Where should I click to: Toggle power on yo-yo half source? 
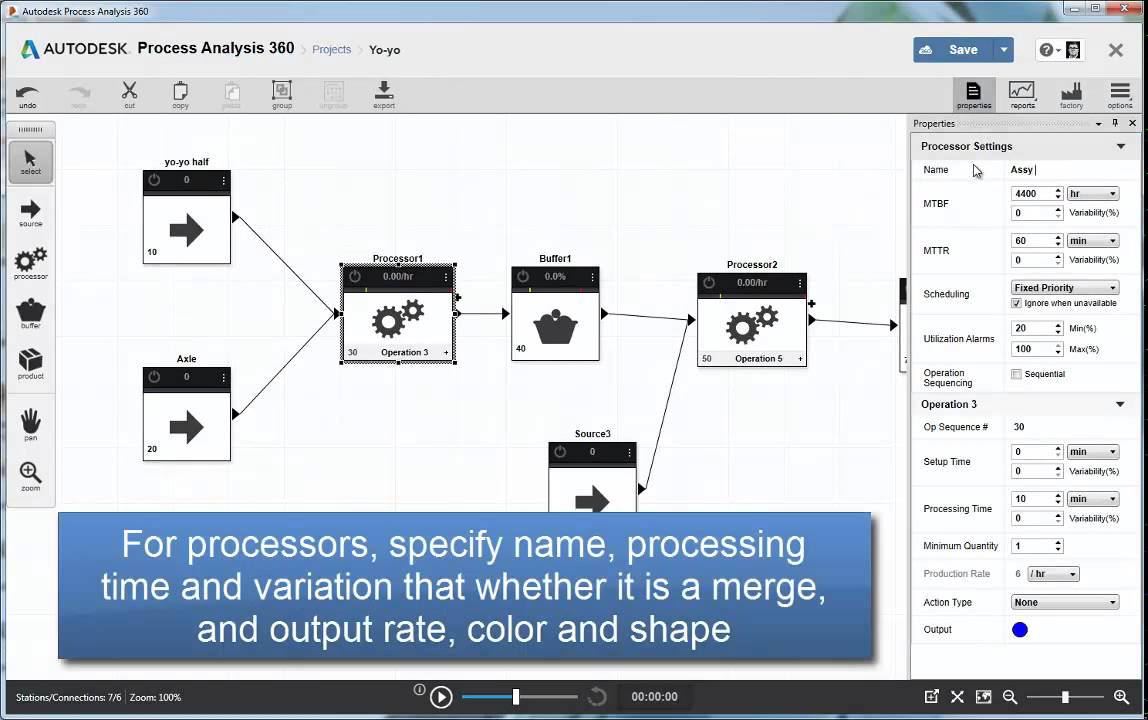pyautogui.click(x=154, y=180)
